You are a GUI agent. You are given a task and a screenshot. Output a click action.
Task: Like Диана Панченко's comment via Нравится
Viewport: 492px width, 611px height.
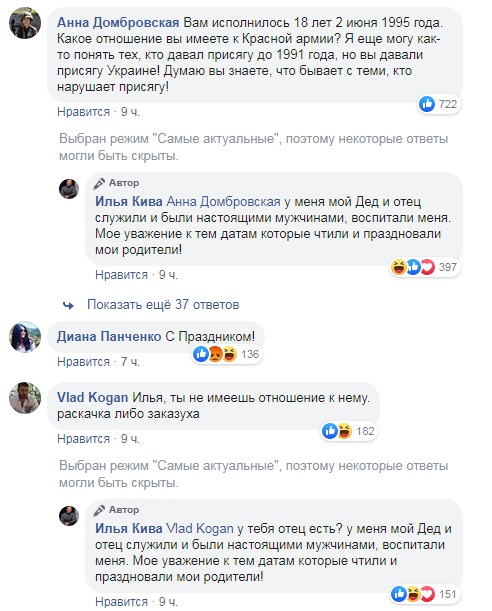(83, 362)
